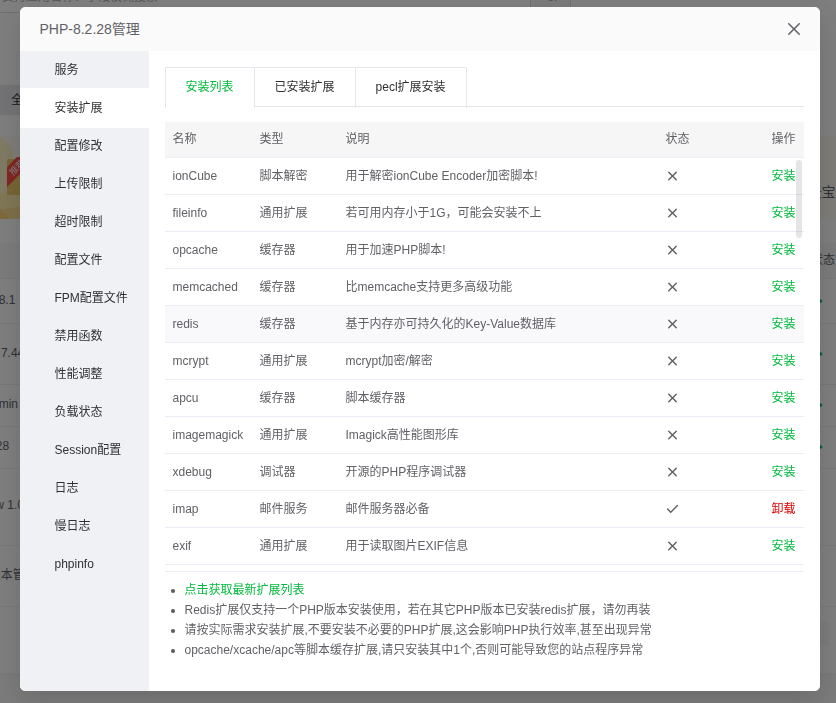Click the X status icon for redis

click(672, 324)
